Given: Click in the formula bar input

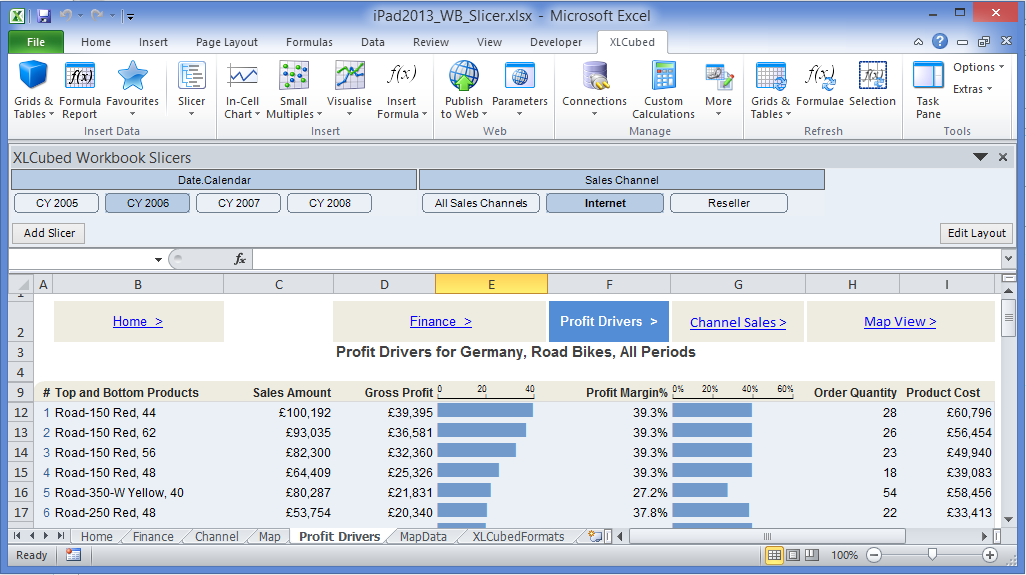Looking at the screenshot, I should (x=626, y=259).
